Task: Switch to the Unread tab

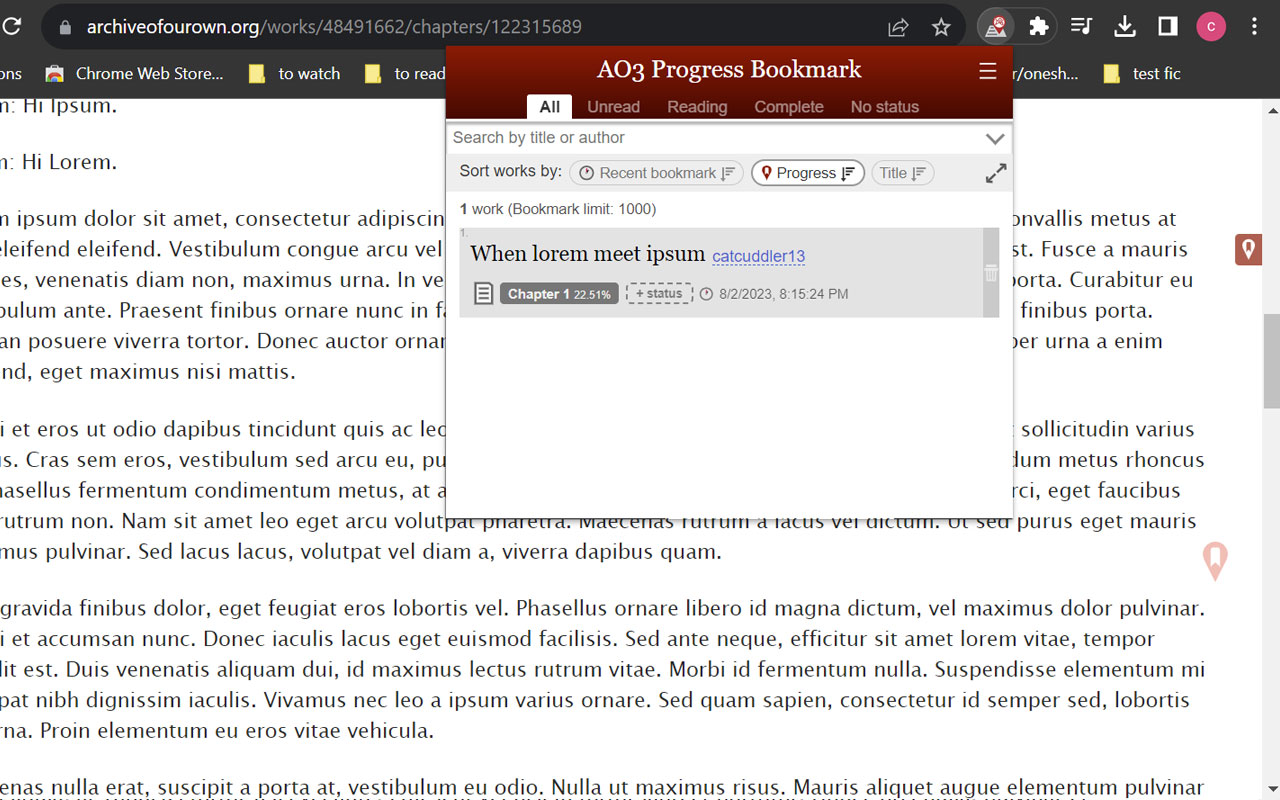Action: (x=613, y=106)
